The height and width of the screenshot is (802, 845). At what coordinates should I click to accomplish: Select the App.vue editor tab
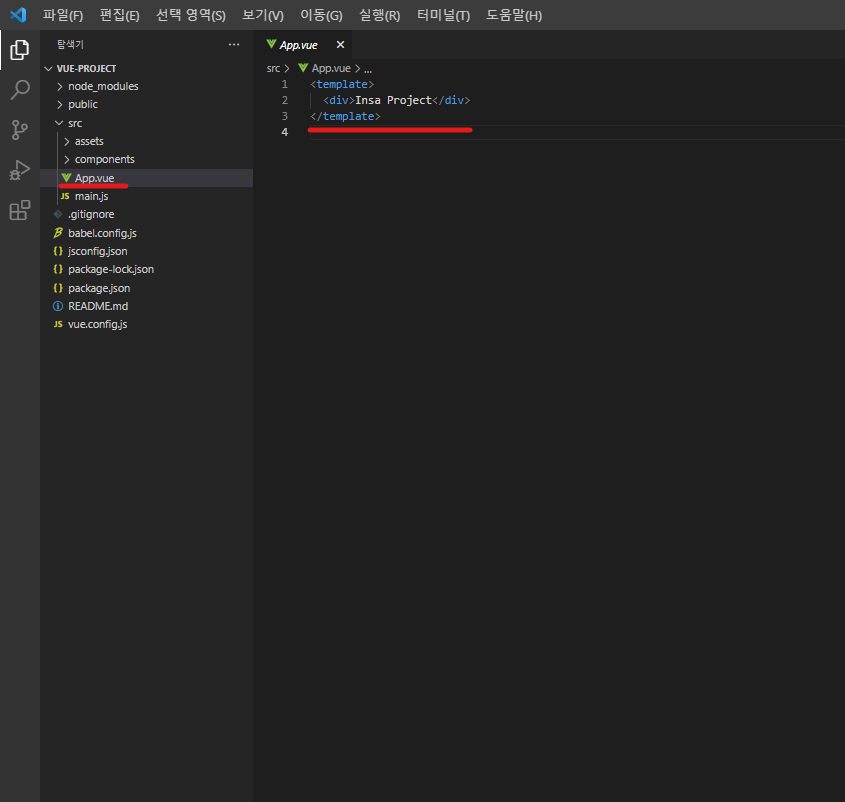(x=303, y=45)
